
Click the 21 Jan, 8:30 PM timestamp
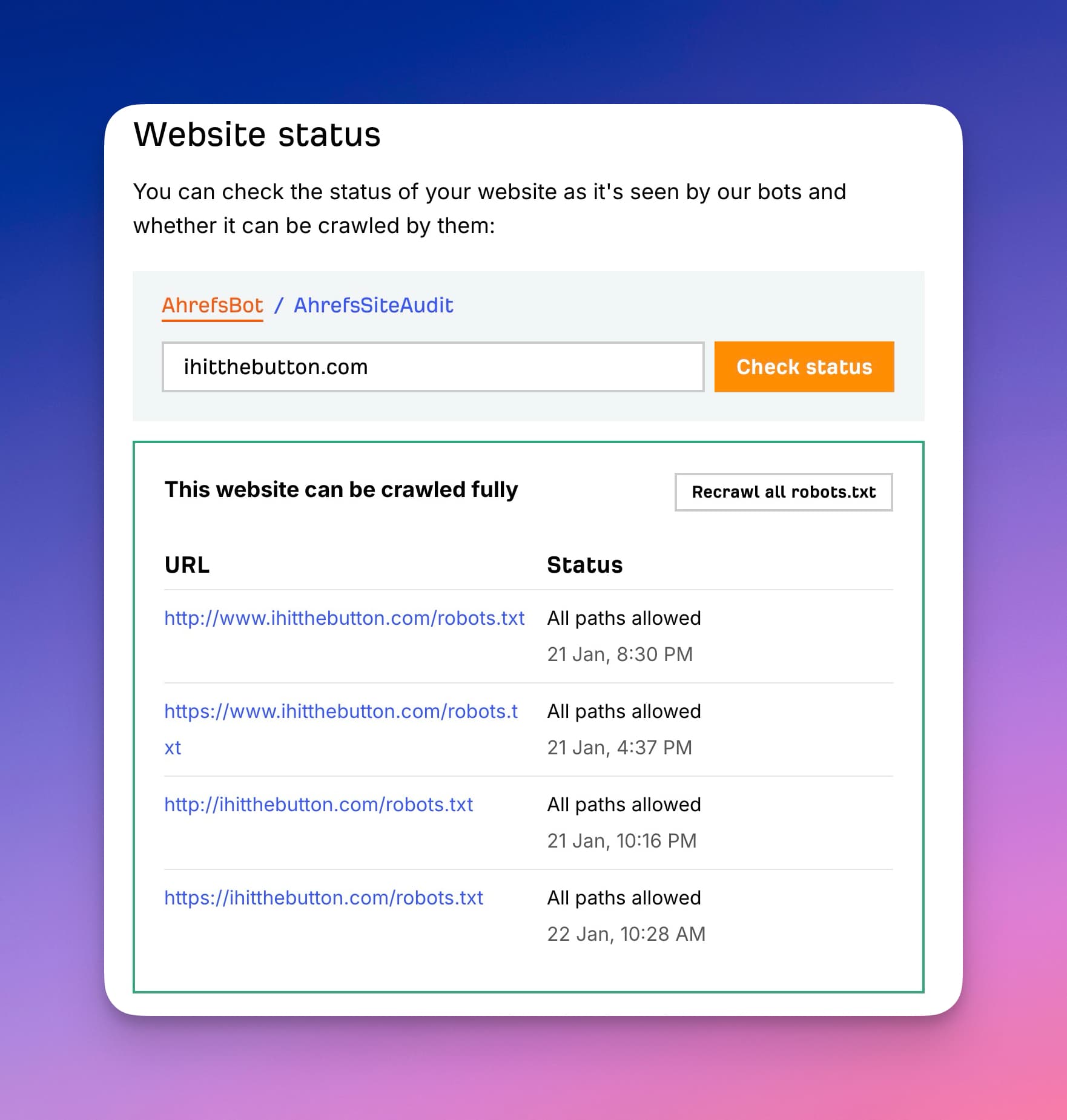point(619,654)
